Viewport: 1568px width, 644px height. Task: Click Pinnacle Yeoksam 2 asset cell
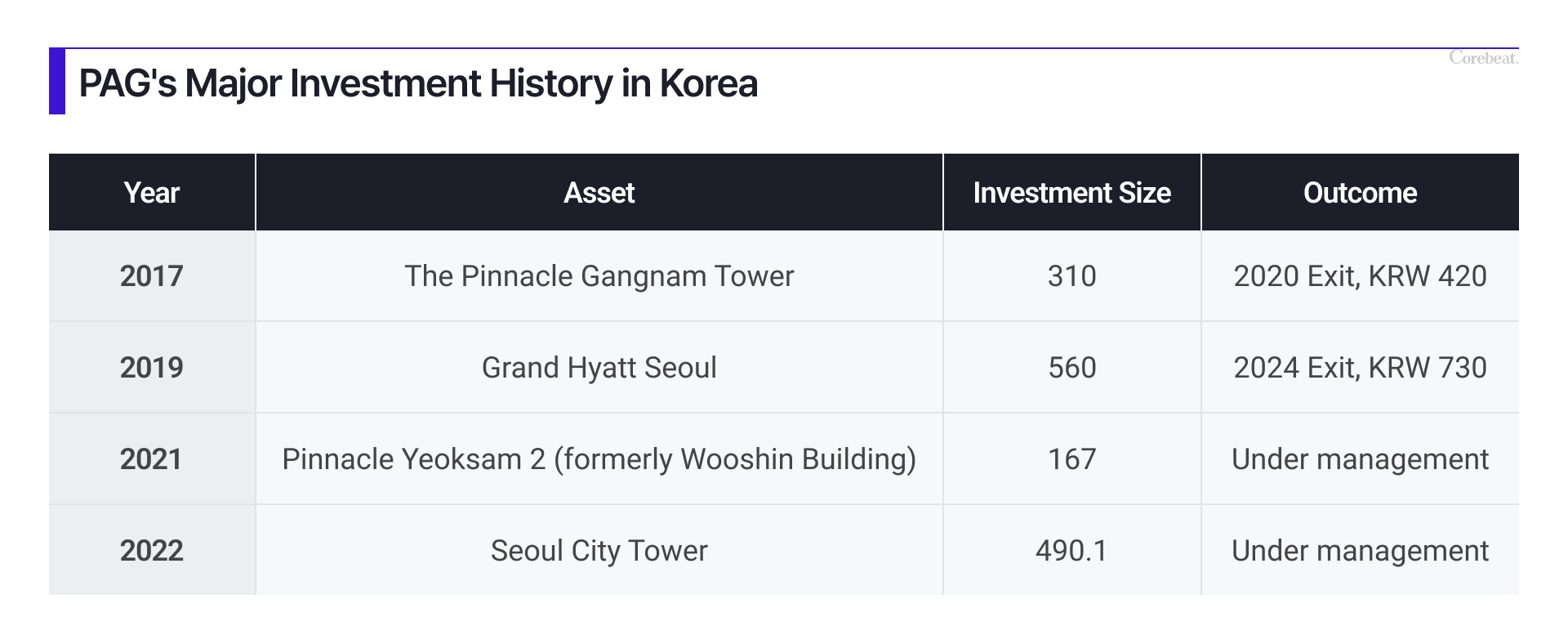pos(599,459)
